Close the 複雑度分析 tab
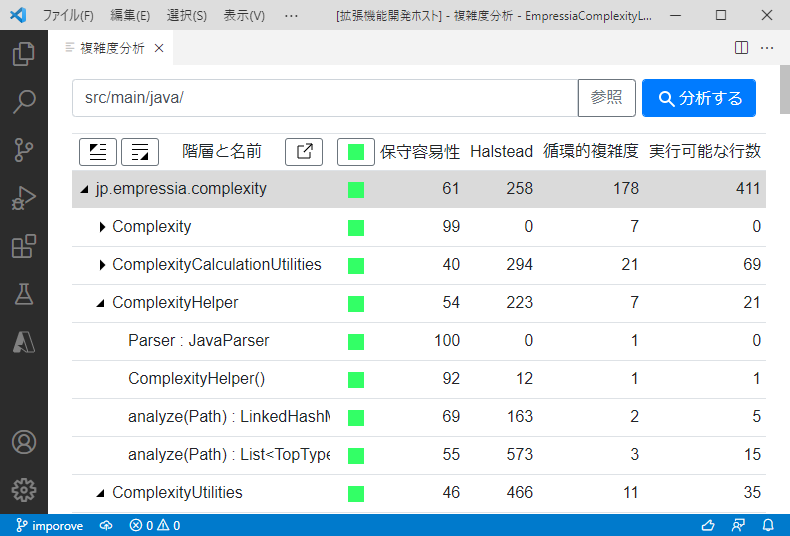 (x=159, y=48)
